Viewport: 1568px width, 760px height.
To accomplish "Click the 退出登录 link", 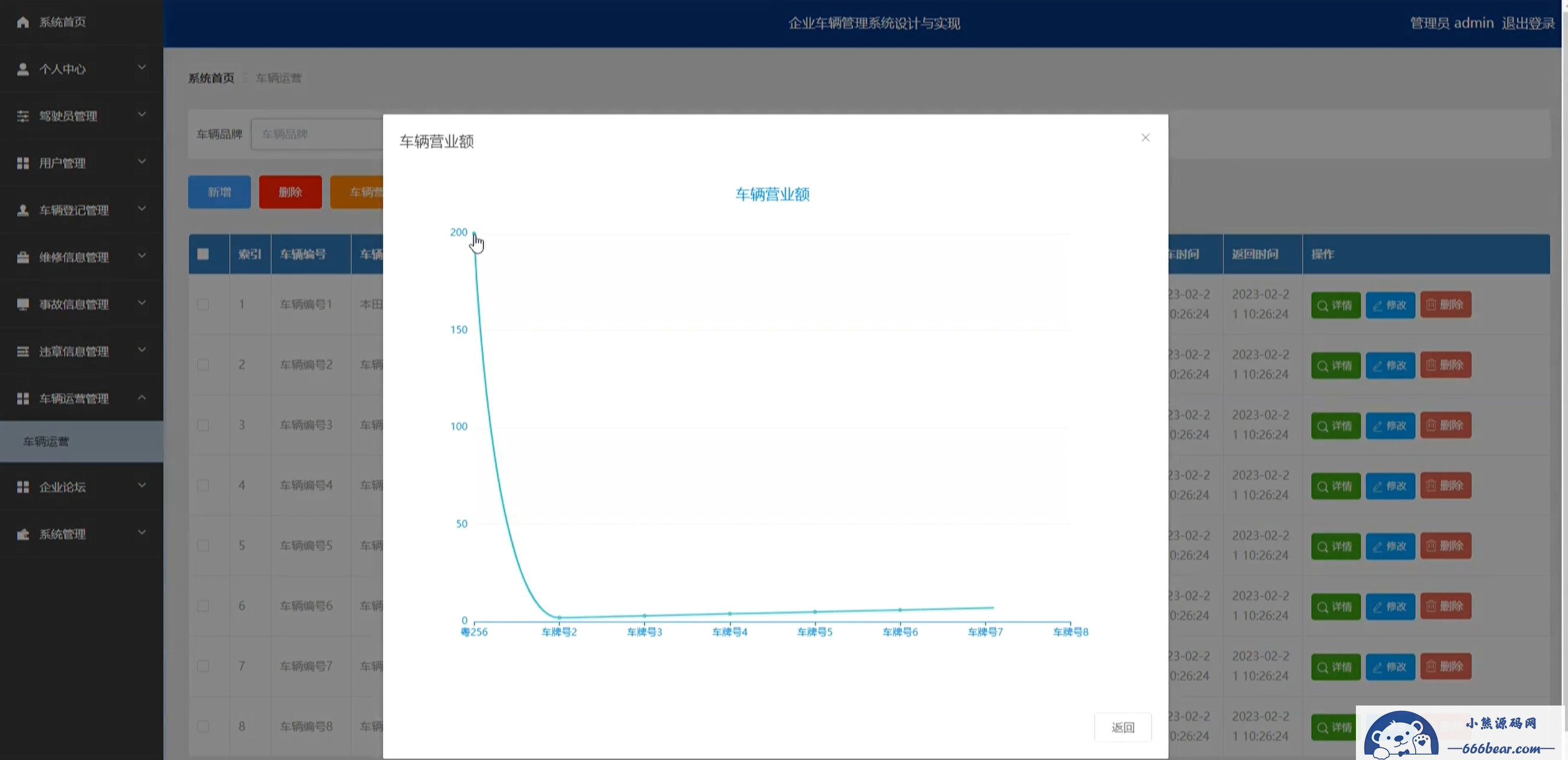I will [x=1528, y=23].
